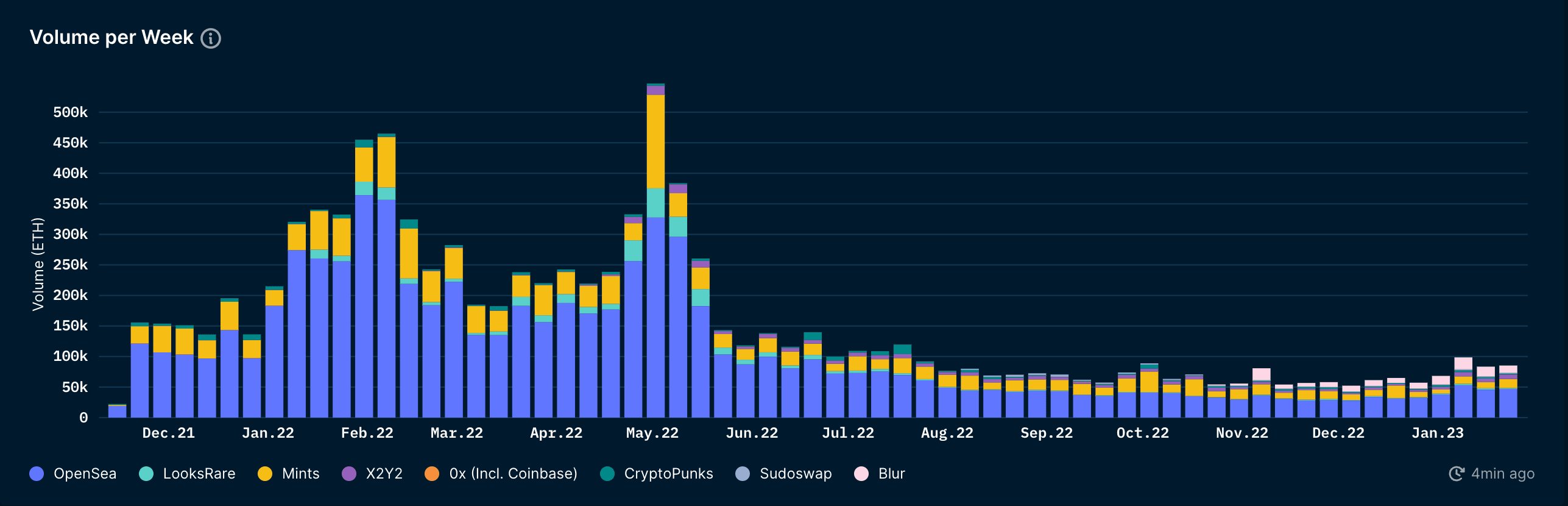Click the Feb.22 x-axis label
This screenshot has width=1568, height=506.
coord(367,433)
